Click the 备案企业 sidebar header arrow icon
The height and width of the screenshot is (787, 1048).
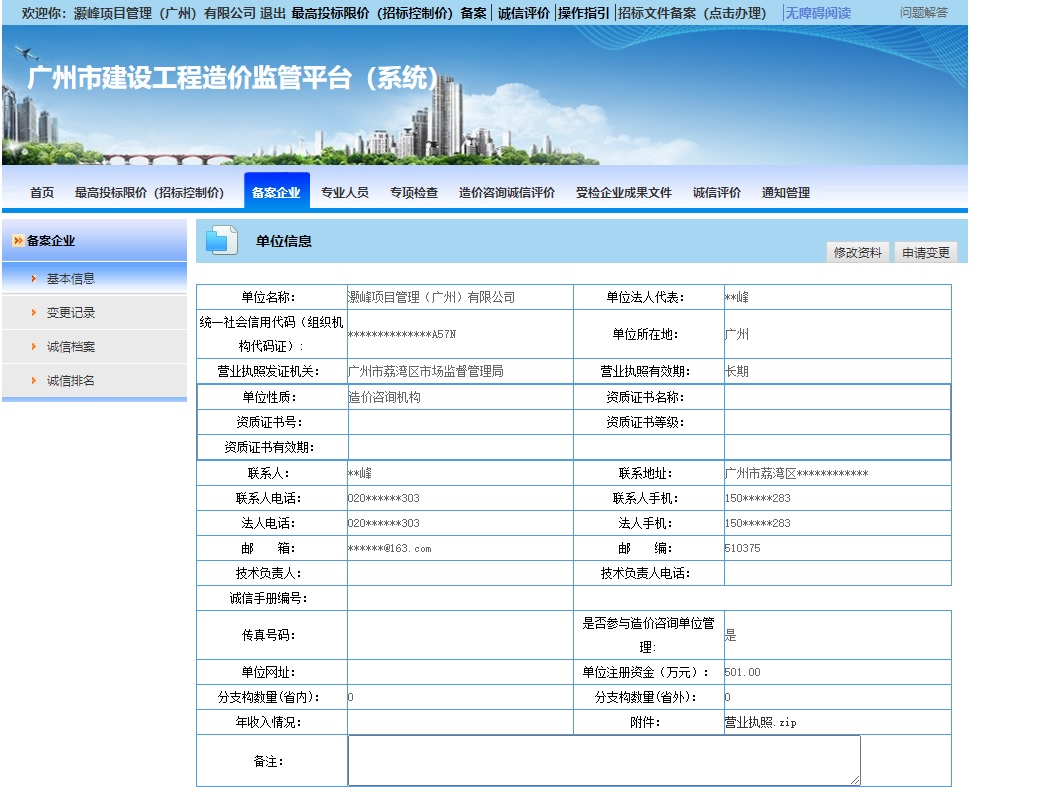(18, 241)
